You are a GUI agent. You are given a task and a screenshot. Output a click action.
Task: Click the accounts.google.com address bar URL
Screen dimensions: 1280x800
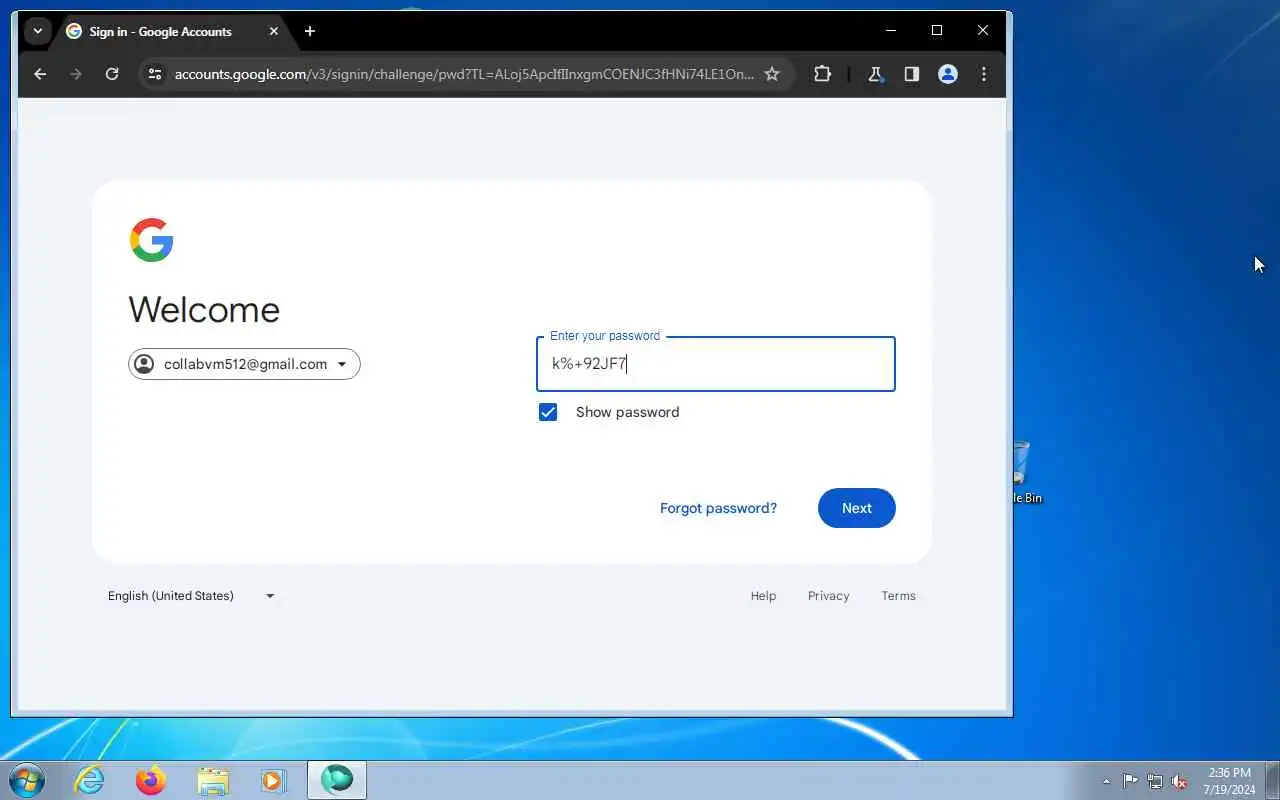coord(464,74)
